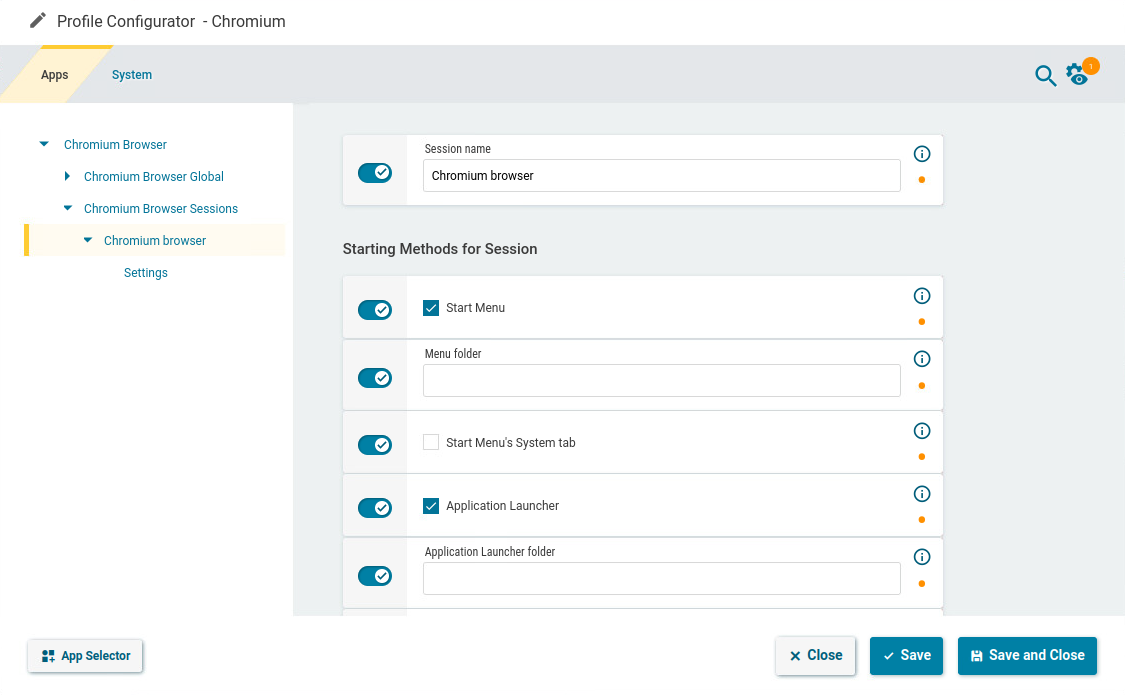Collapse the Chromium Browser tree node
This screenshot has height=695, width=1125.
(x=44, y=145)
